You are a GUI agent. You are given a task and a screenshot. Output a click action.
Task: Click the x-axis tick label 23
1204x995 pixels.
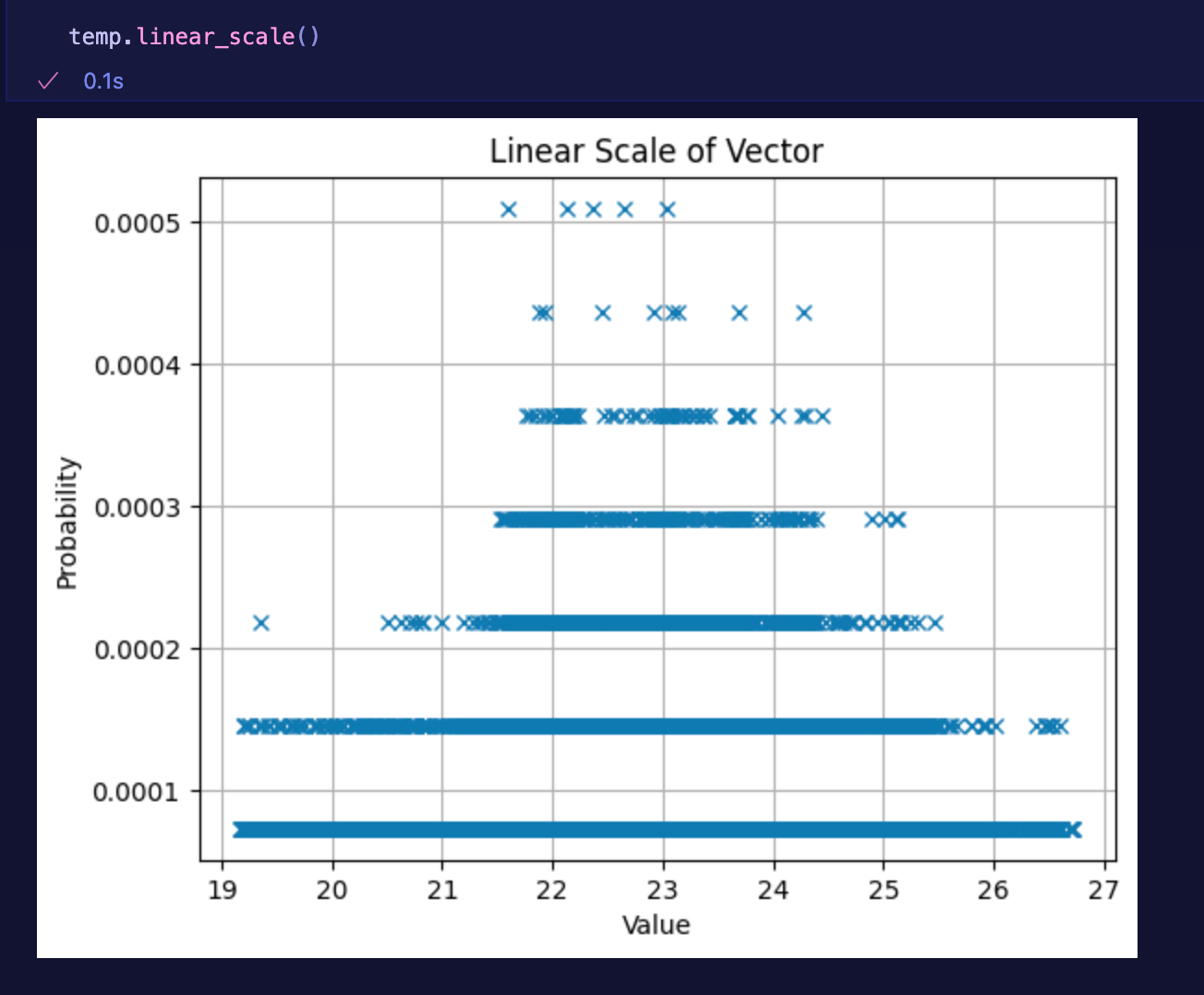(x=663, y=890)
